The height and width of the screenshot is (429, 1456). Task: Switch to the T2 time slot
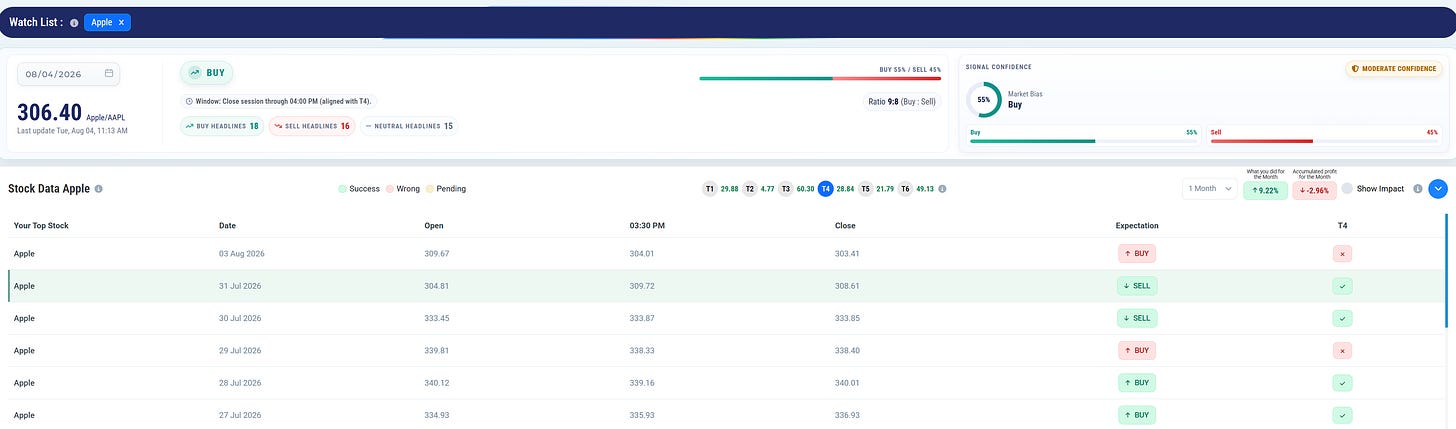[749, 188]
